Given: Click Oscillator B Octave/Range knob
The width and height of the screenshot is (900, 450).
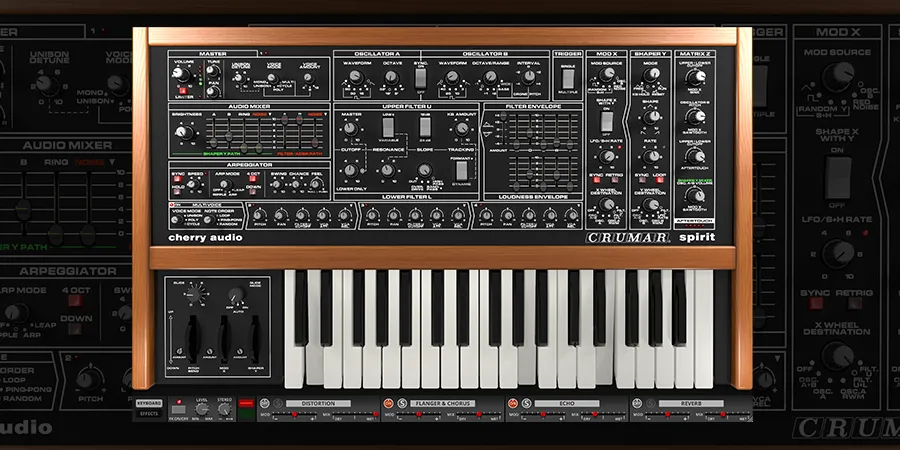Looking at the screenshot, I should coord(490,76).
